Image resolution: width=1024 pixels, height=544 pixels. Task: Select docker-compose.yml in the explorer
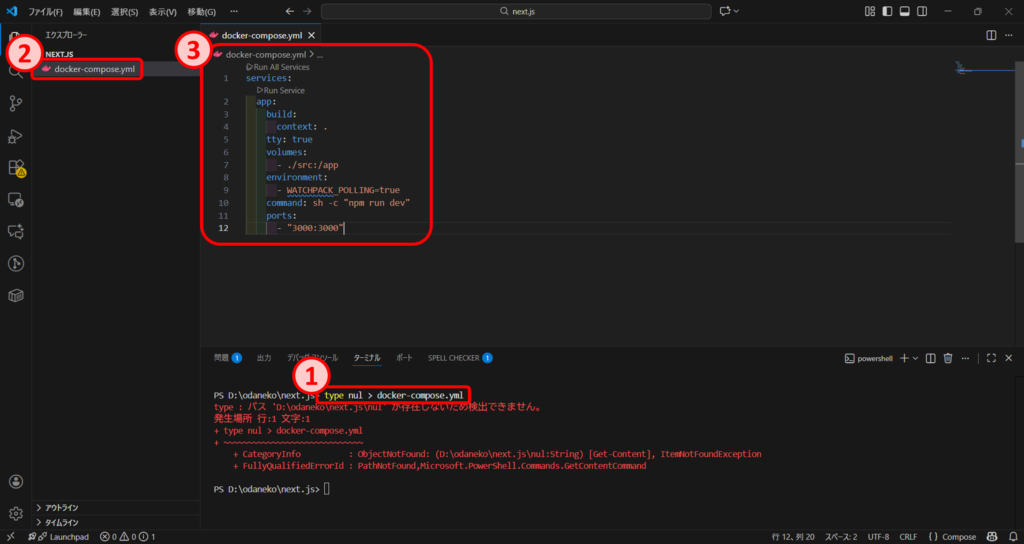point(94,69)
